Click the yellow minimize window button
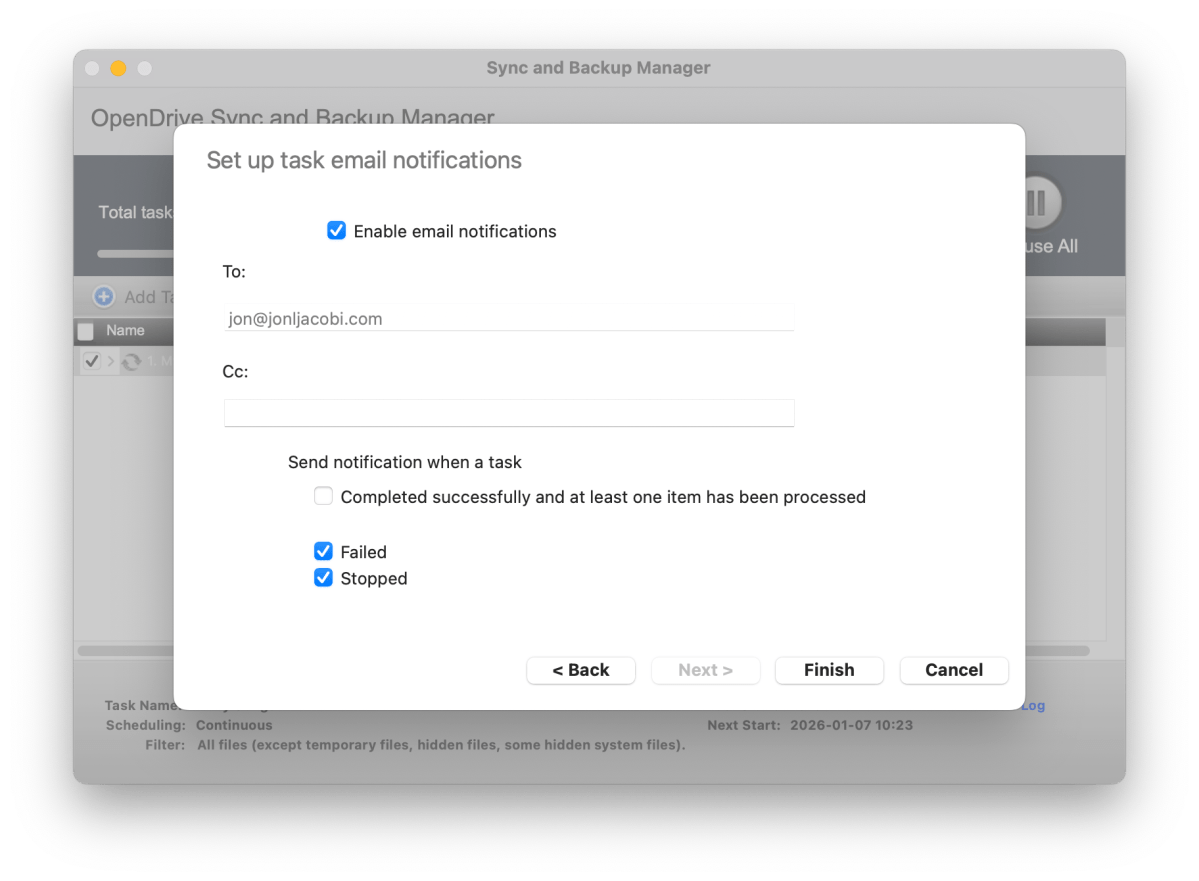 point(118,68)
